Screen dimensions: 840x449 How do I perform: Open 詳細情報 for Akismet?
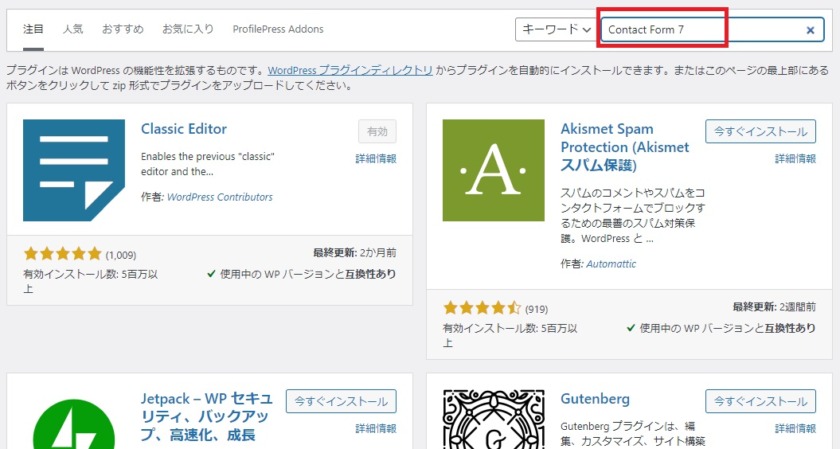796,159
